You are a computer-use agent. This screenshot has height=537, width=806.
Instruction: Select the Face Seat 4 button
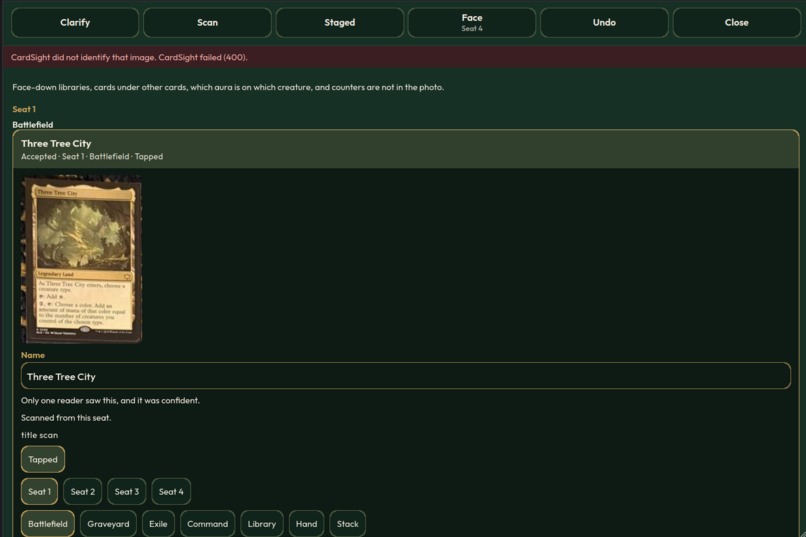472,23
